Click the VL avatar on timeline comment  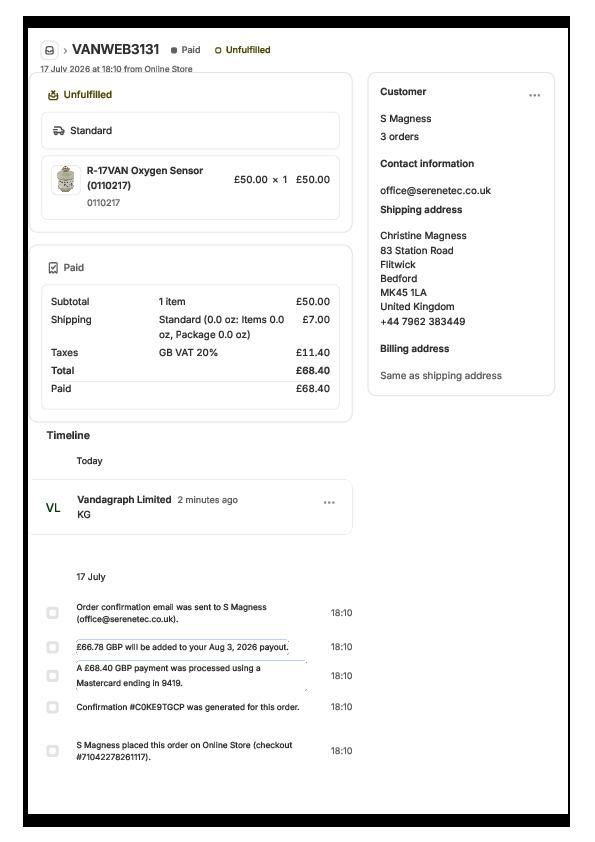point(53,507)
